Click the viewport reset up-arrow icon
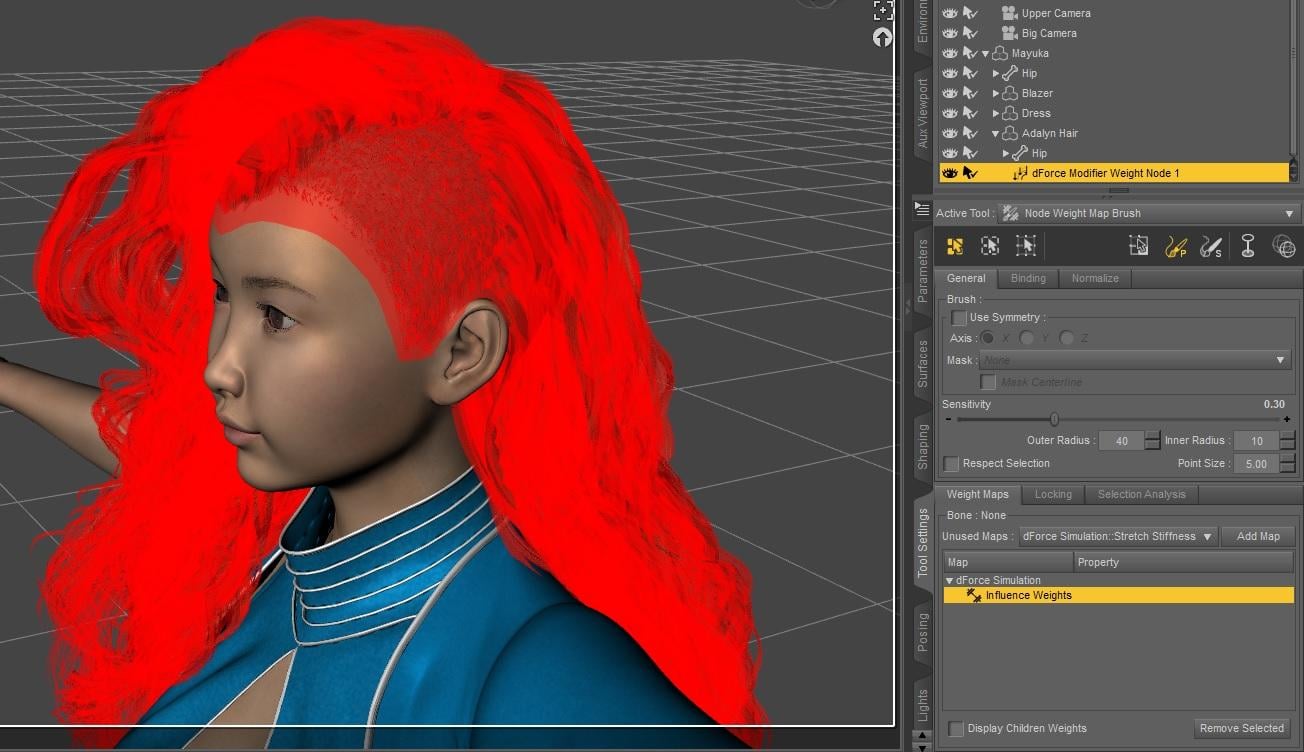Viewport: 1304px width, 752px height. click(882, 38)
